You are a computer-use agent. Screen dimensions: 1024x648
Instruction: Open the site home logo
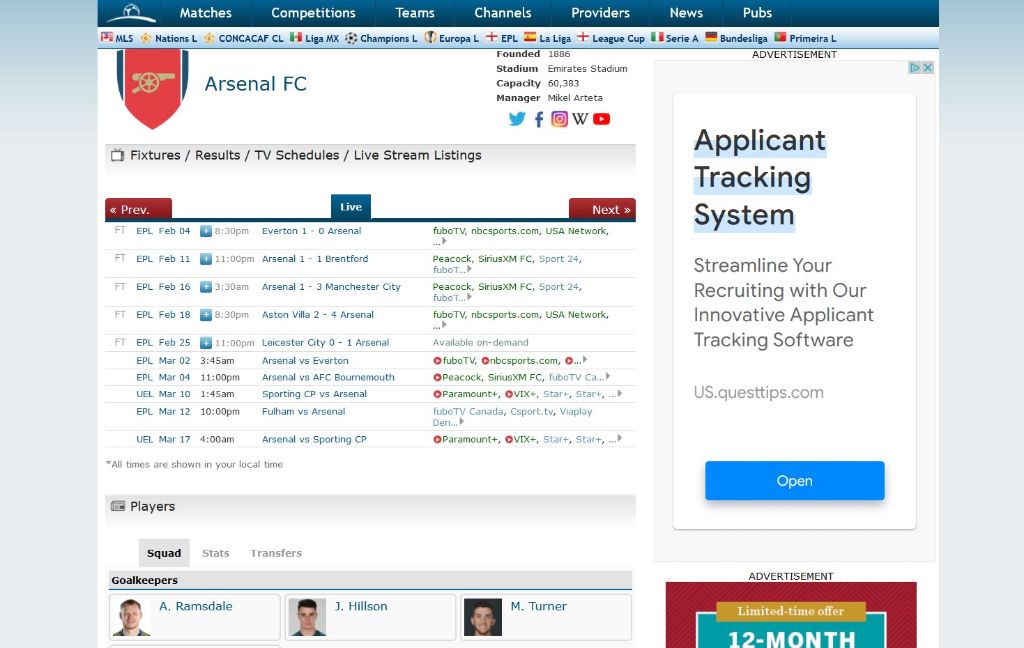(131, 12)
